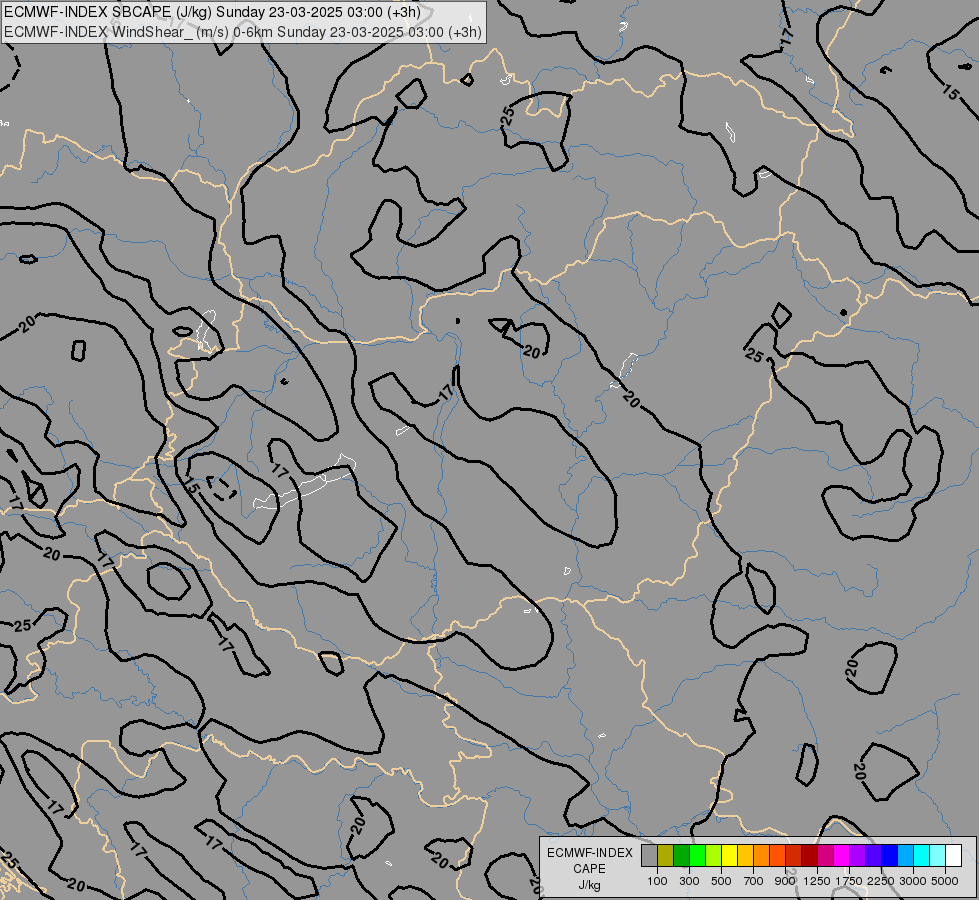The image size is (979, 900).
Task: Select the bright magenta legend swatch
Action: pyautogui.click(x=842, y=855)
